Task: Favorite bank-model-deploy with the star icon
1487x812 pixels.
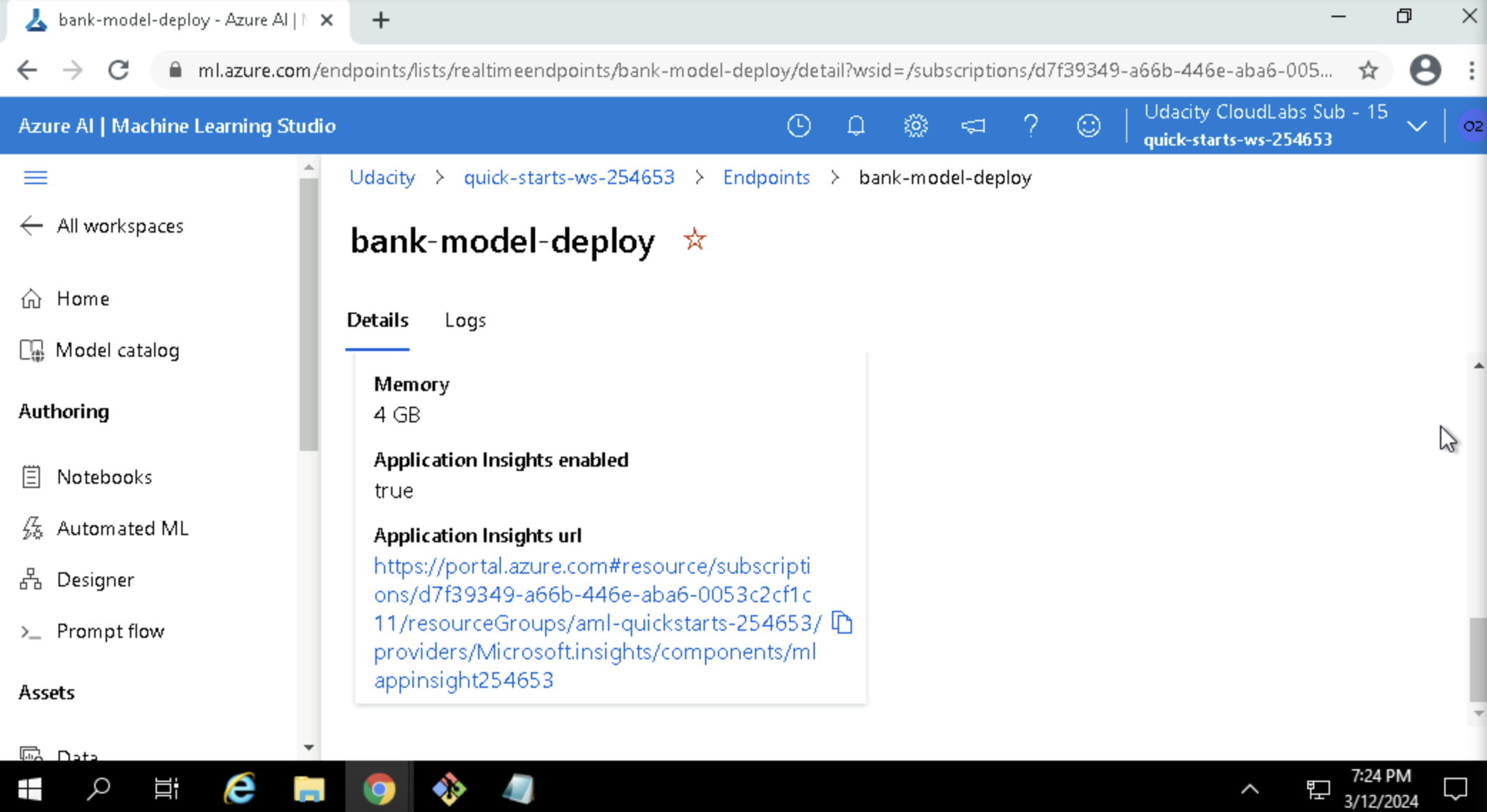Action: [x=694, y=240]
